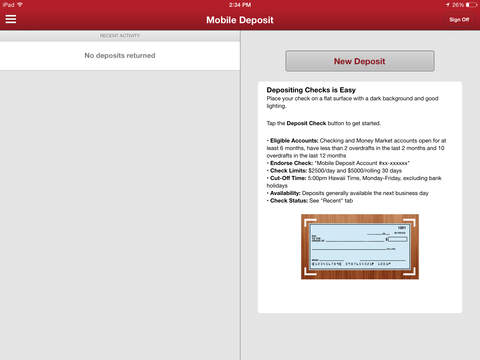Tap the Cut-Off Time line
The width and height of the screenshot is (480, 360).
tap(354, 182)
